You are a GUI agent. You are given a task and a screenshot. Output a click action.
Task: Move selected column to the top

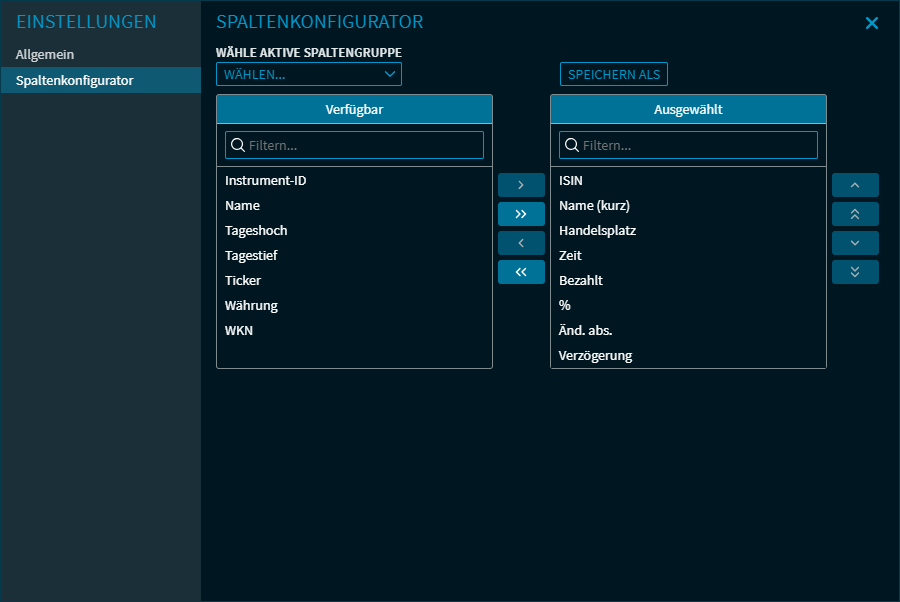click(855, 214)
